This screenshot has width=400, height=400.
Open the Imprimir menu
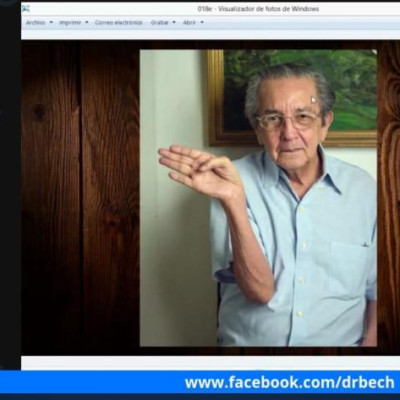pyautogui.click(x=70, y=23)
